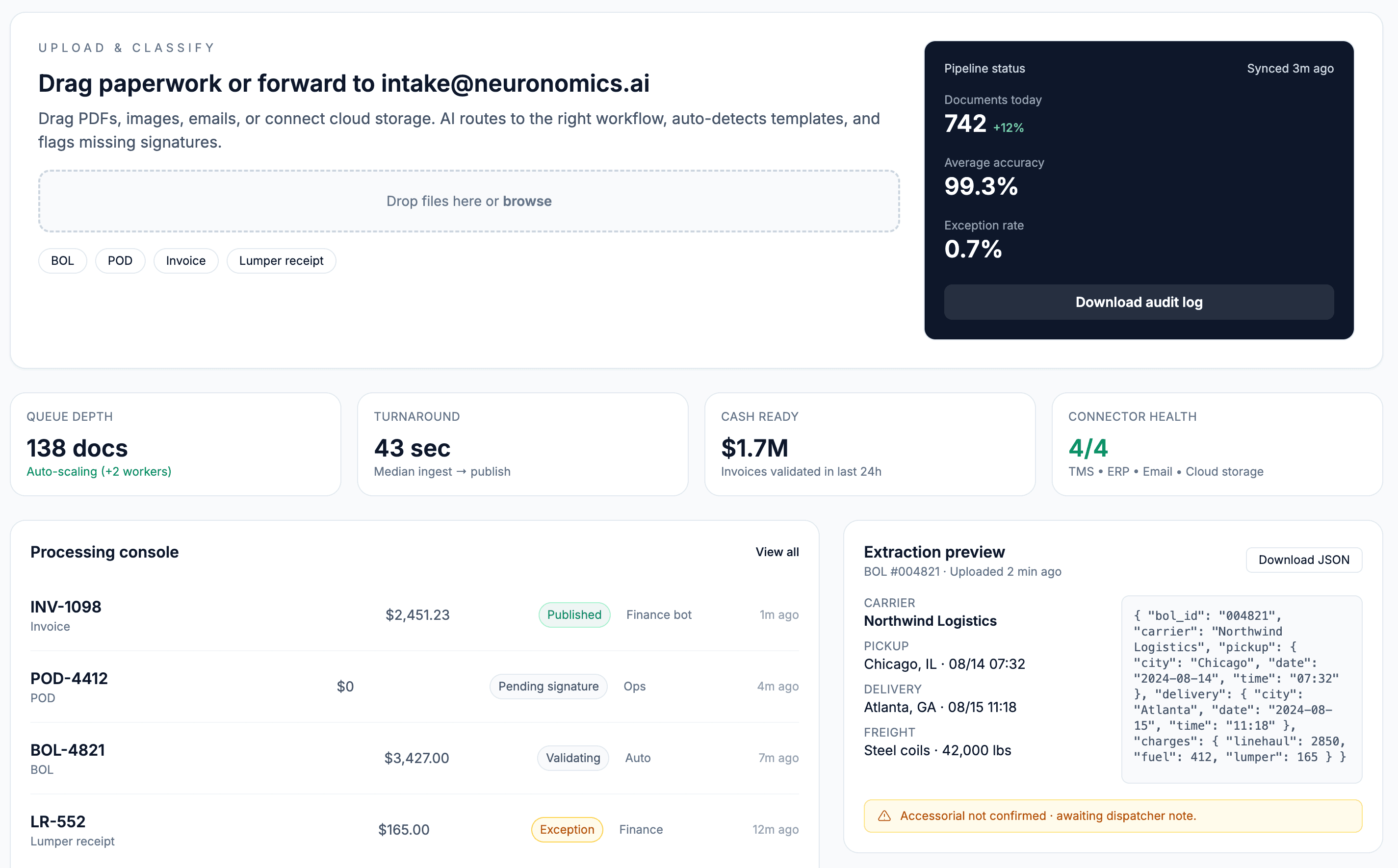Select the BOL document type chip
This screenshot has height=868, width=1398.
coord(62,260)
